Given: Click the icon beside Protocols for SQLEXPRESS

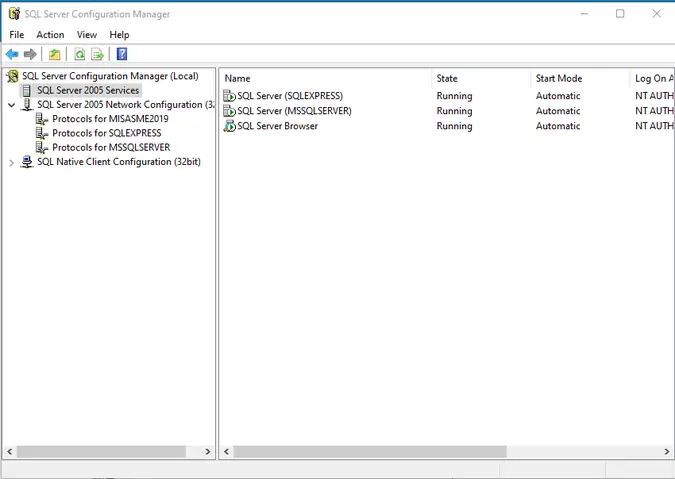Looking at the screenshot, I should (x=42, y=133).
